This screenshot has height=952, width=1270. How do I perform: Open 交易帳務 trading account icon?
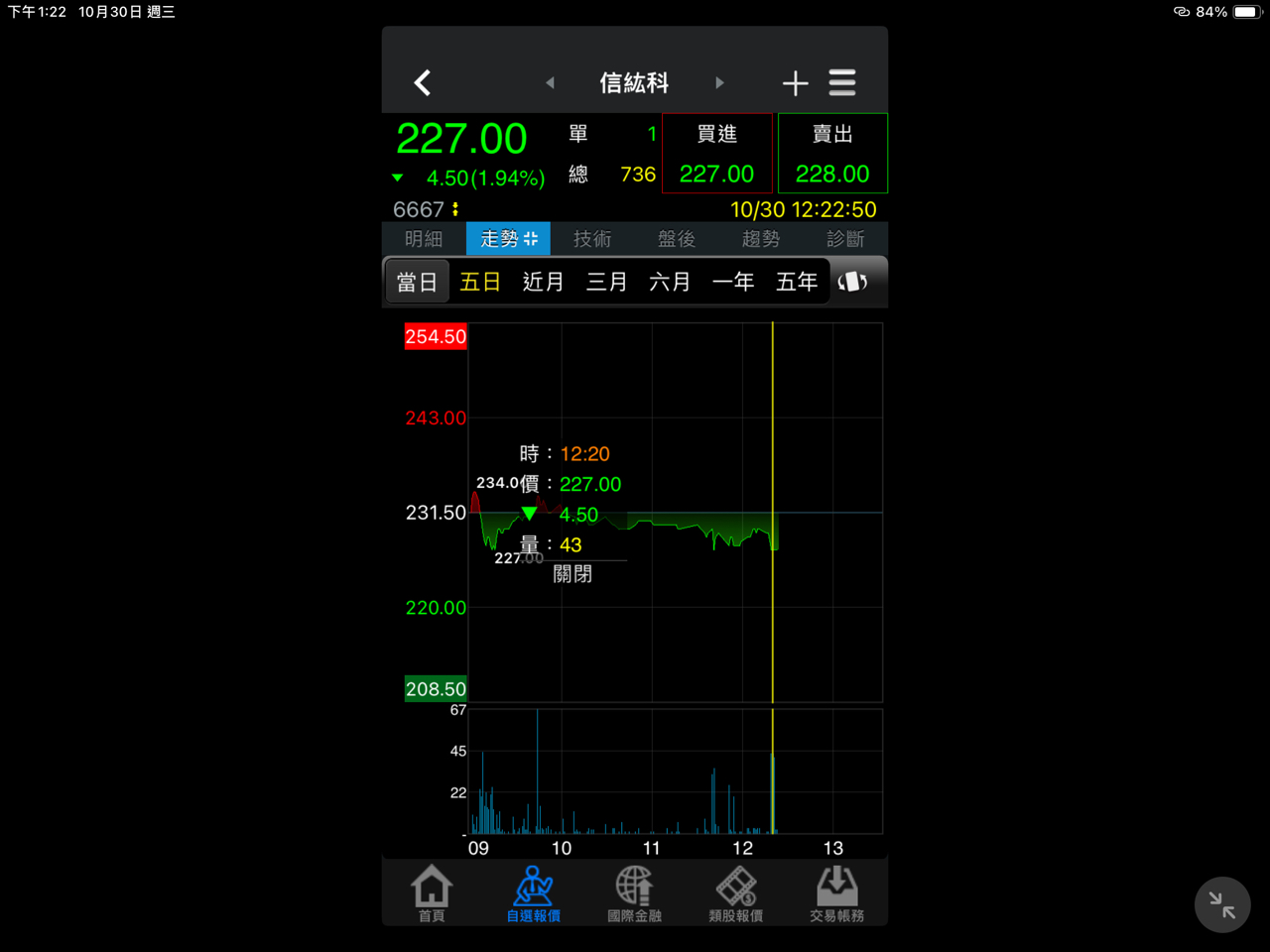(836, 892)
